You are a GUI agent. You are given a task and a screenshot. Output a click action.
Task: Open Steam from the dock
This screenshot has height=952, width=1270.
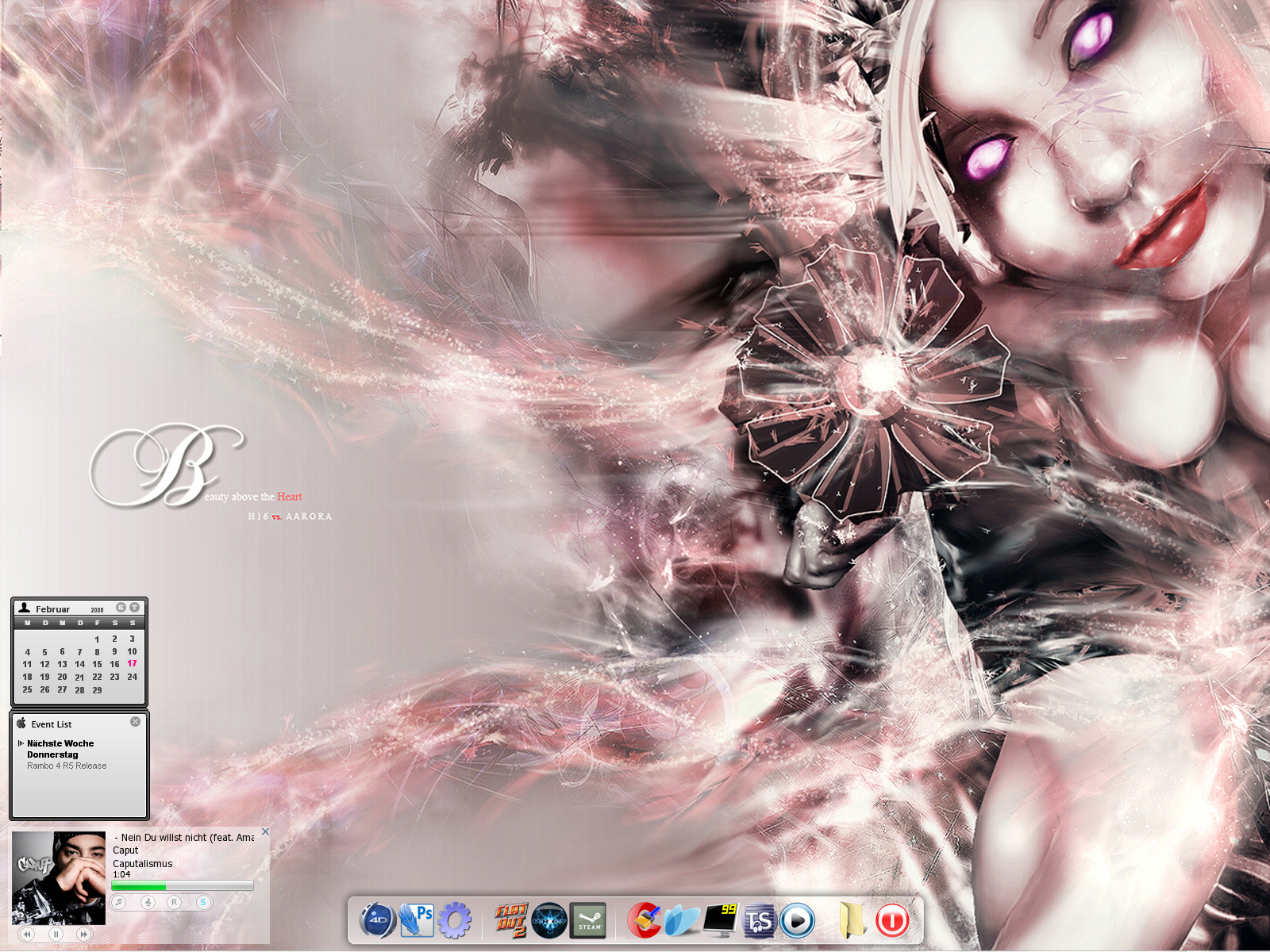[x=588, y=920]
